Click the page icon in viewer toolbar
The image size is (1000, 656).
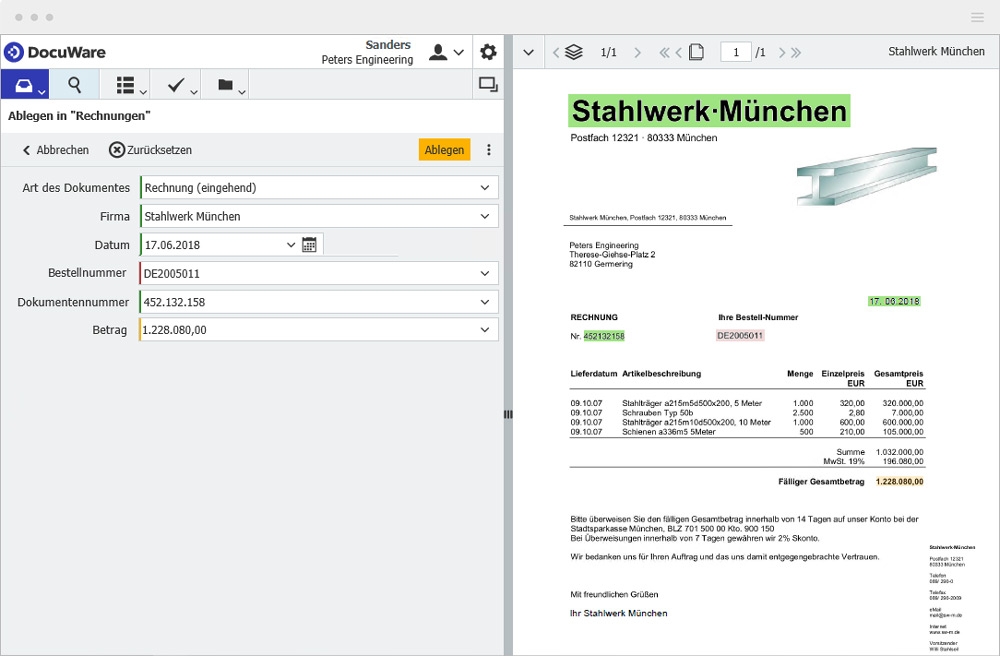696,52
